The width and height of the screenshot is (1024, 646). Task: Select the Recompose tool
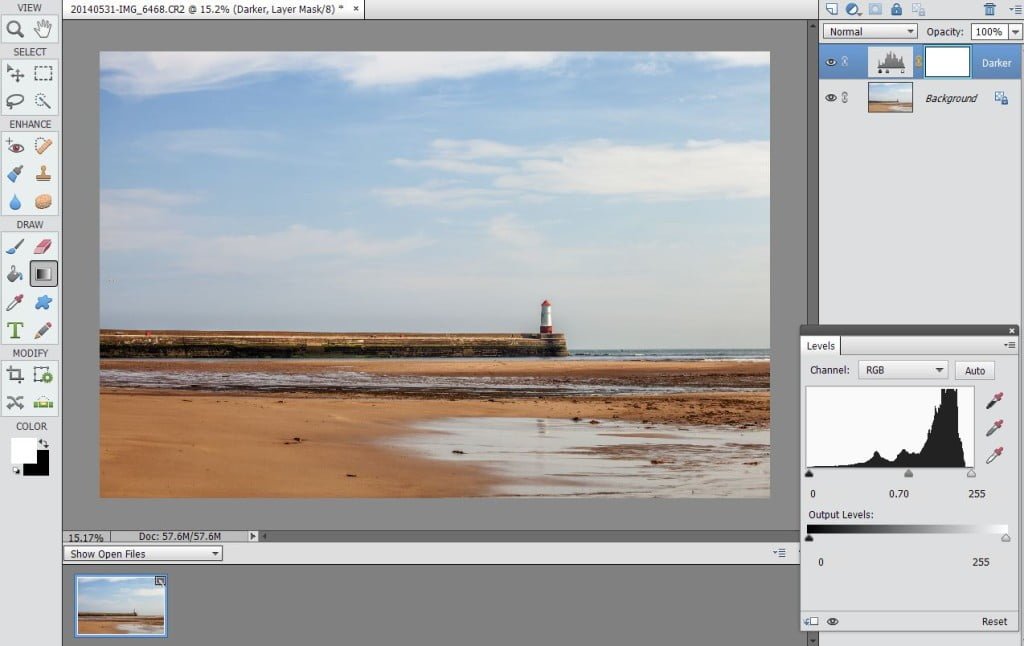(43, 375)
